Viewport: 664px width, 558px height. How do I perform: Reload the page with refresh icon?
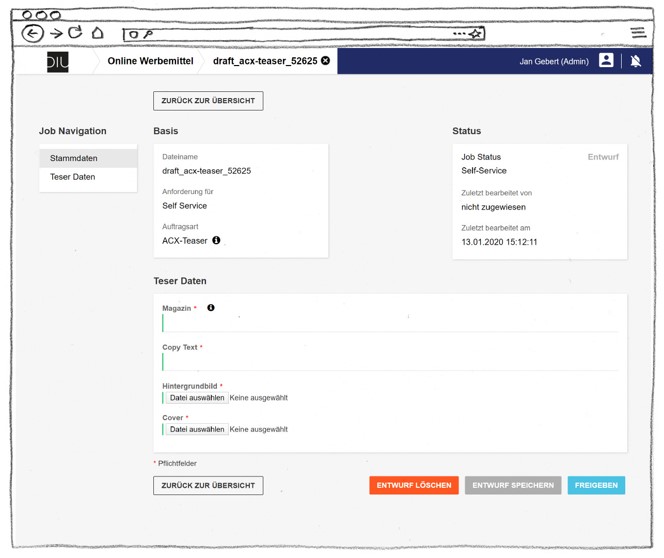(75, 32)
